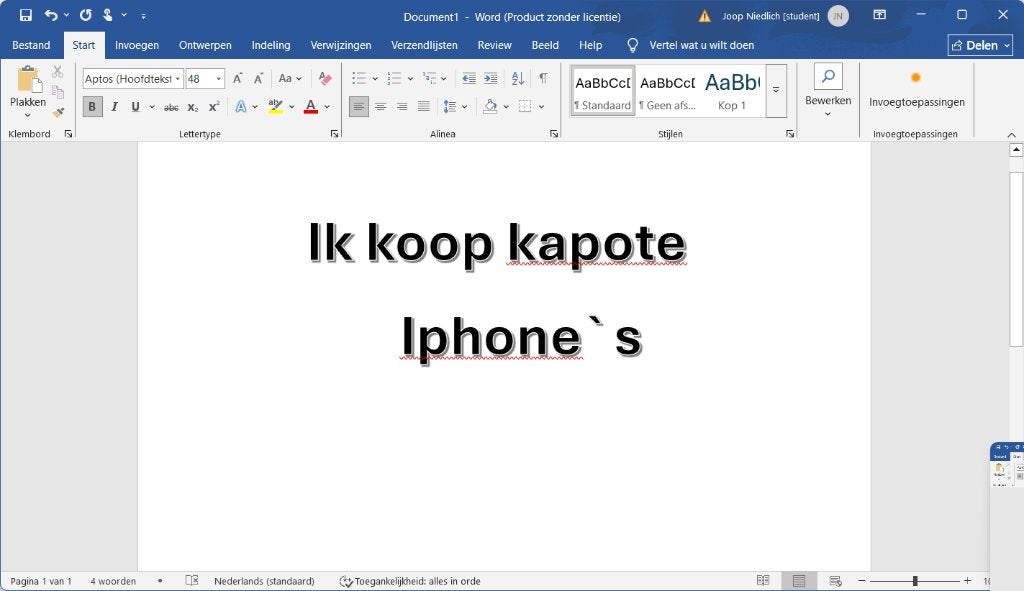Undo the last action
Viewport: 1024px width, 591px height.
[51, 15]
